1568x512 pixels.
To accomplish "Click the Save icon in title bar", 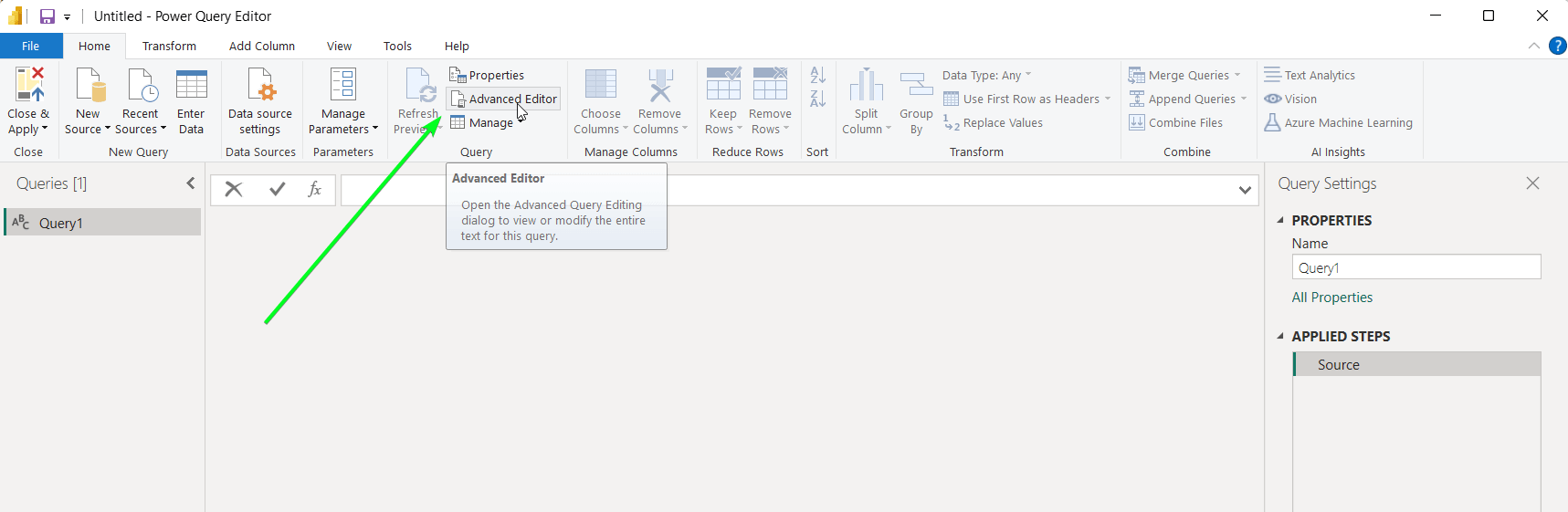I will pyautogui.click(x=47, y=16).
